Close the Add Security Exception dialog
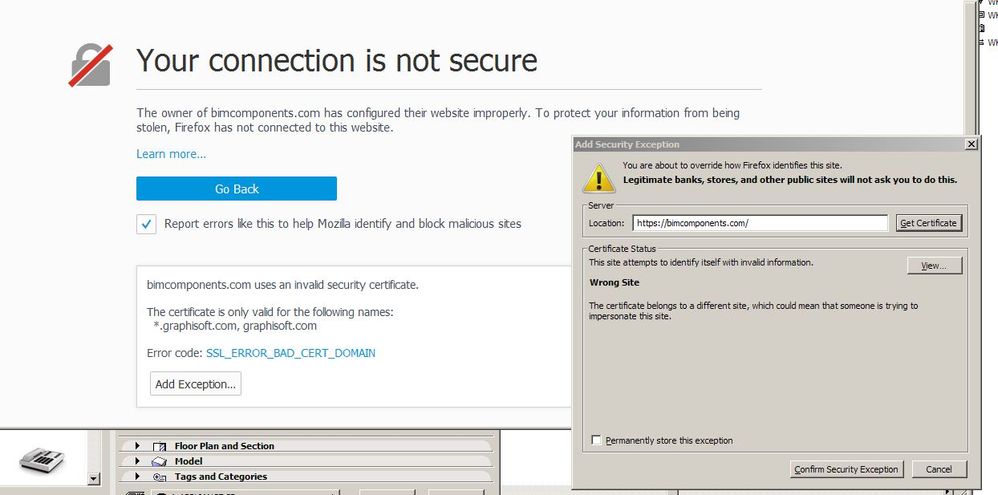The image size is (998, 495). [970, 144]
